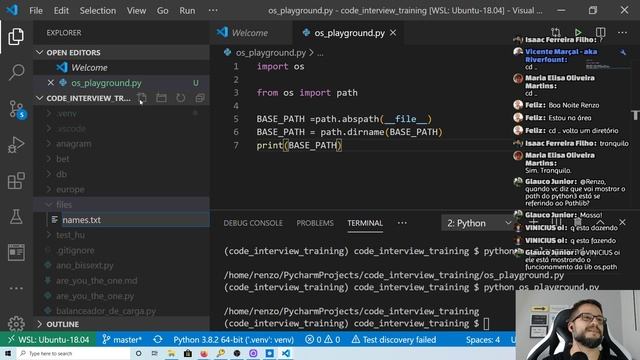Open the Search view icon
This screenshot has width=640, height=360.
point(16,73)
